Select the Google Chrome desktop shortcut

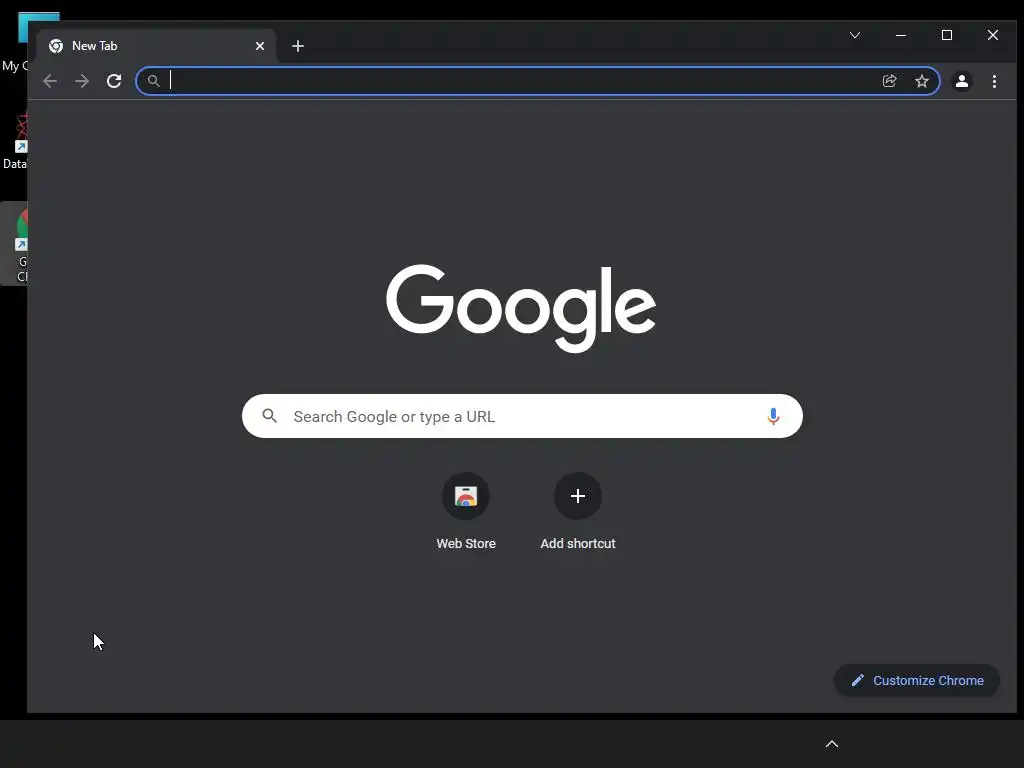tap(14, 244)
